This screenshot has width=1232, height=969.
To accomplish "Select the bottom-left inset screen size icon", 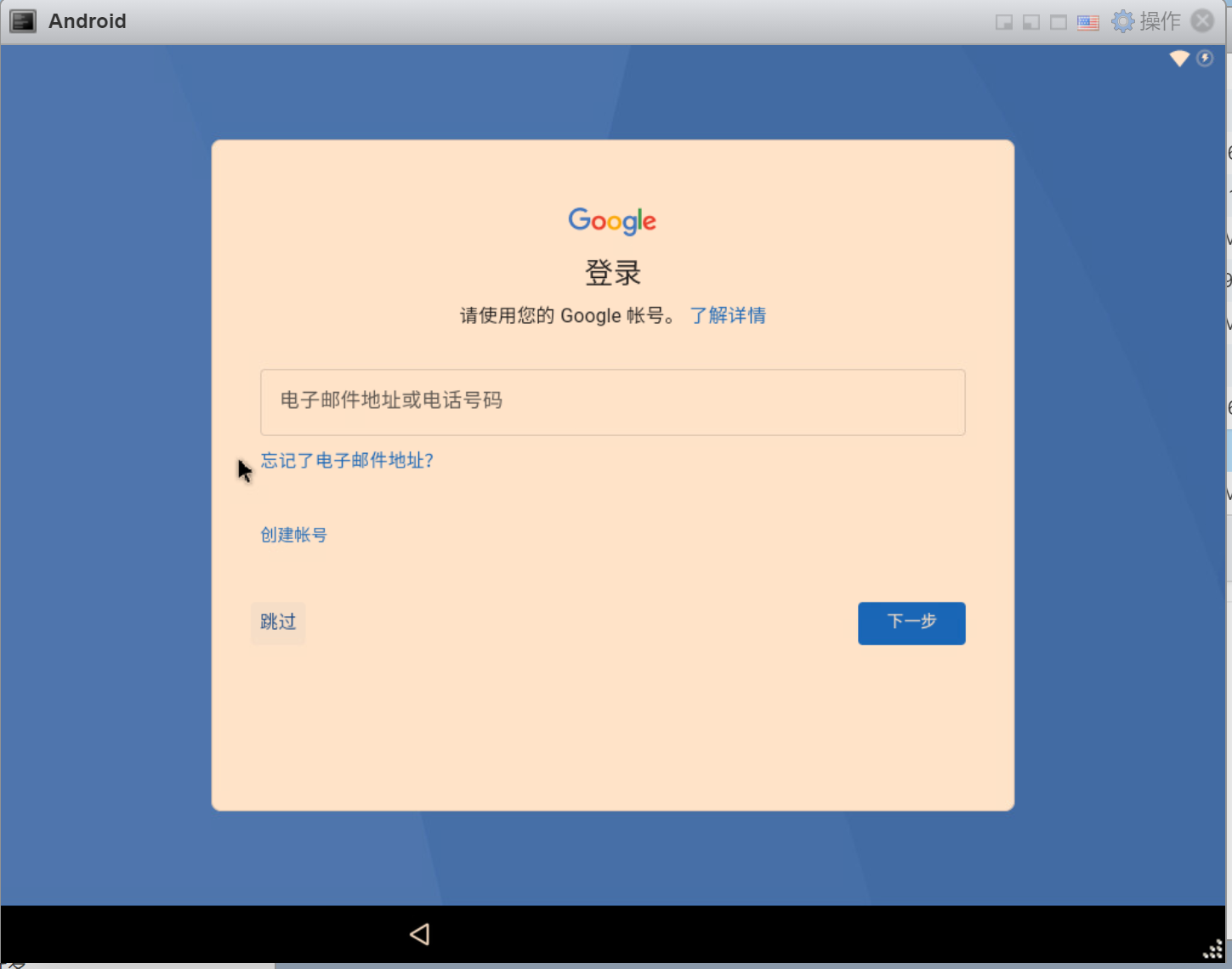I will tap(1031, 22).
